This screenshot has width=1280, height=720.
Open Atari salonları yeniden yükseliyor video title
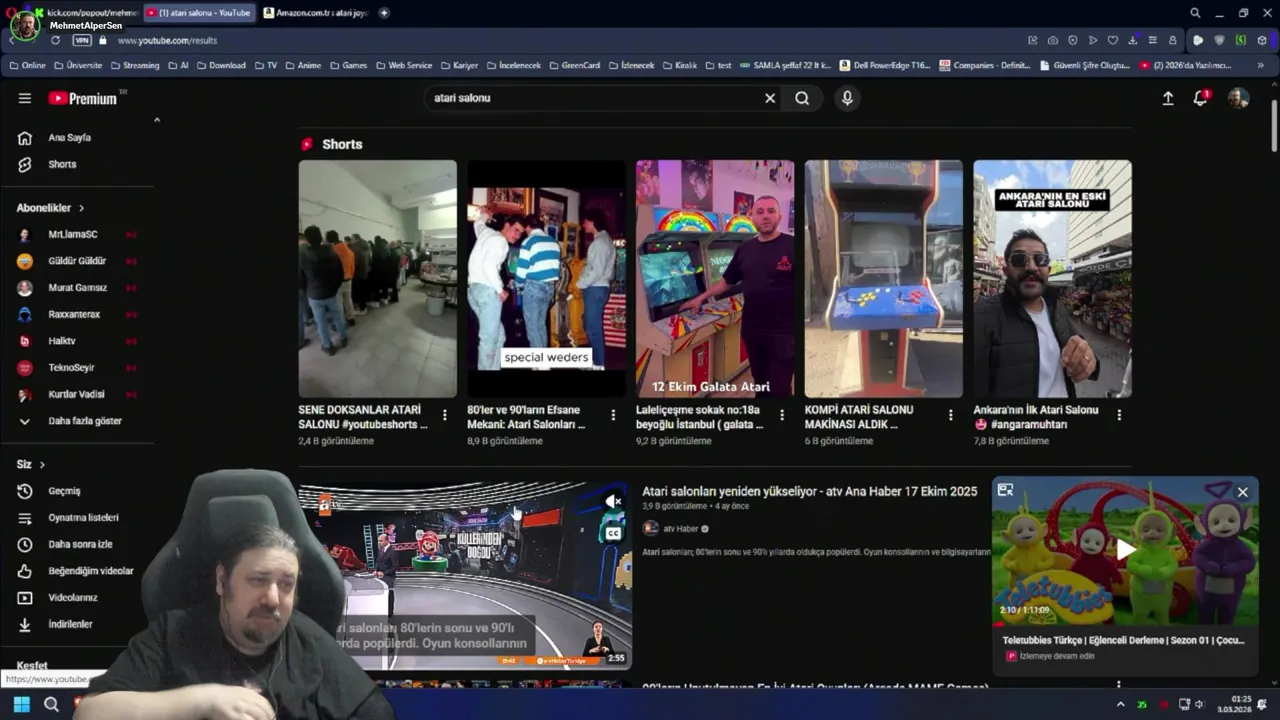coord(809,491)
